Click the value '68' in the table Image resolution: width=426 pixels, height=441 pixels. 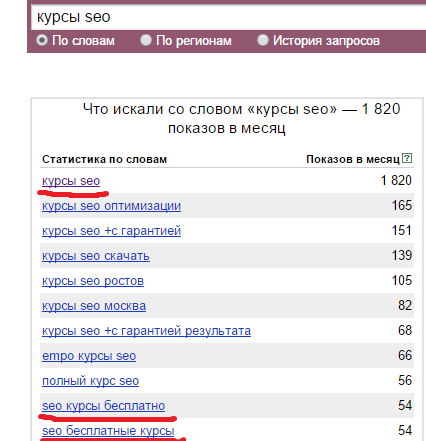point(405,331)
